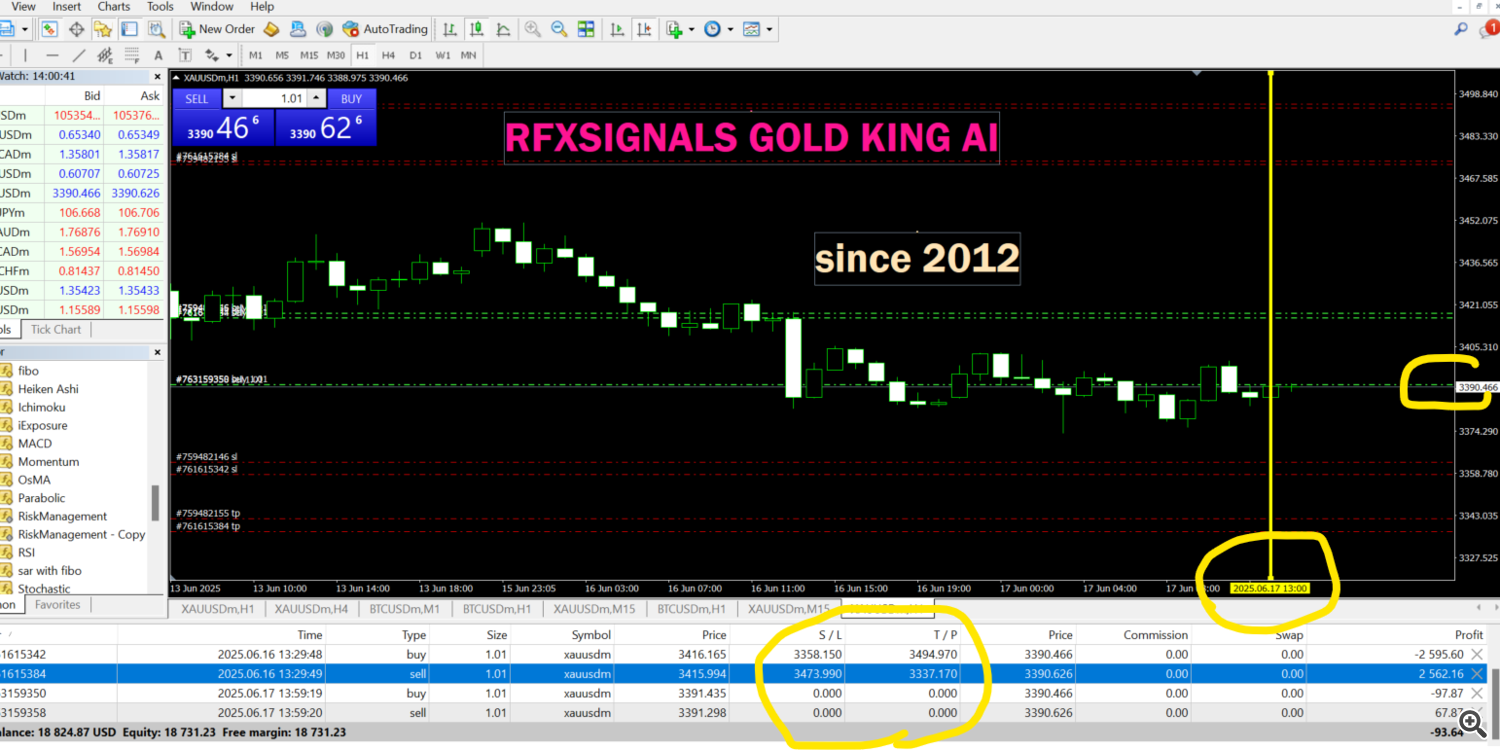Image resolution: width=1500 pixels, height=750 pixels.
Task: Toggle Chart Shift
Action: click(x=644, y=29)
